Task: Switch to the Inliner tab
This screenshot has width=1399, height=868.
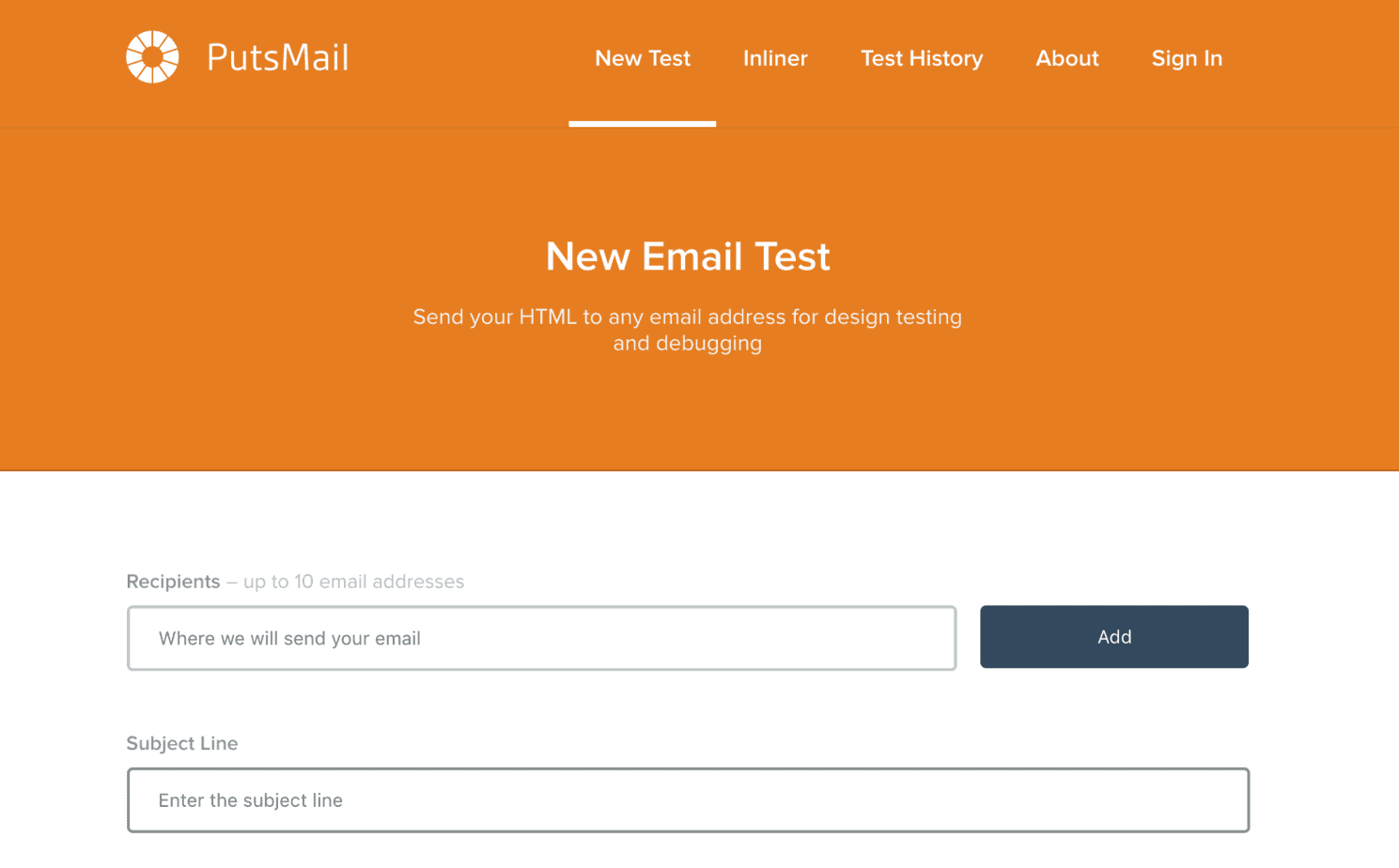Action: pos(774,58)
